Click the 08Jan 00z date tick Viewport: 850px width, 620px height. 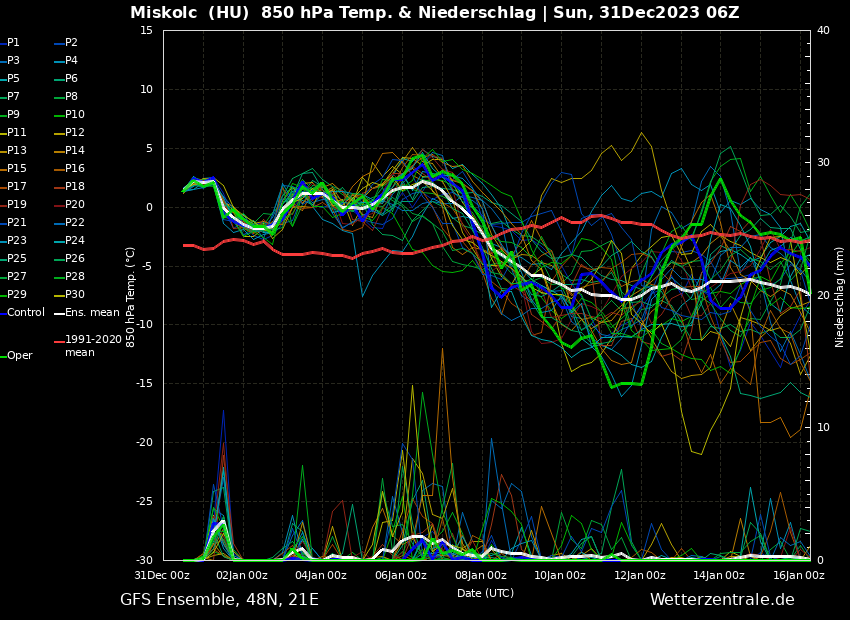click(x=481, y=575)
